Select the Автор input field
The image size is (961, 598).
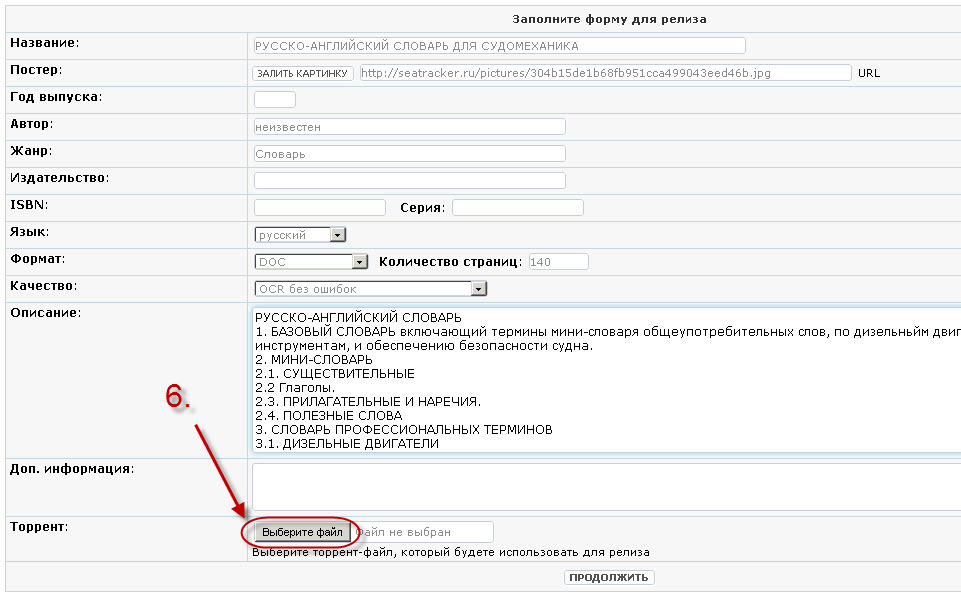pos(409,127)
